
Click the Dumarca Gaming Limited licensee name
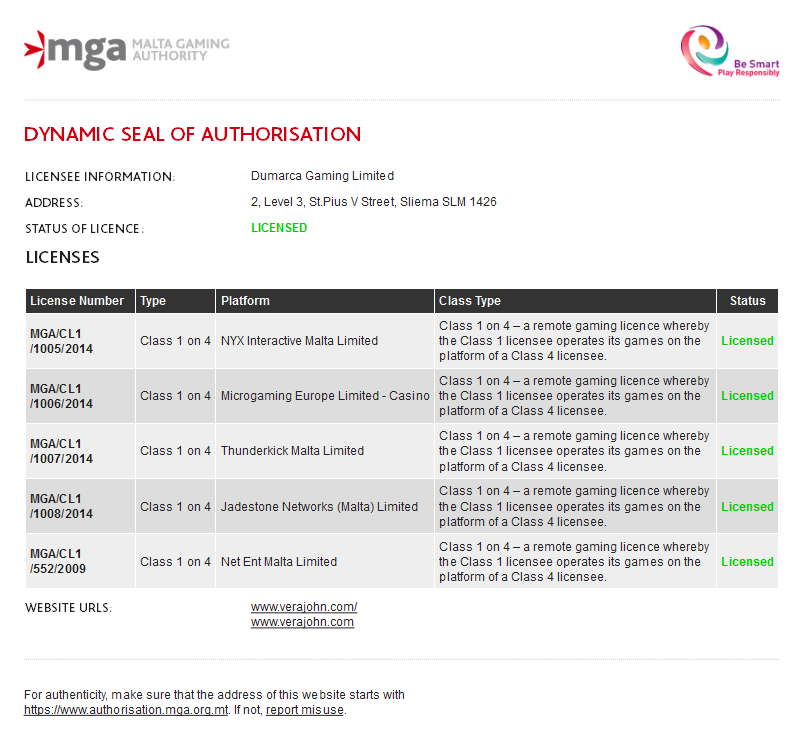pos(322,176)
